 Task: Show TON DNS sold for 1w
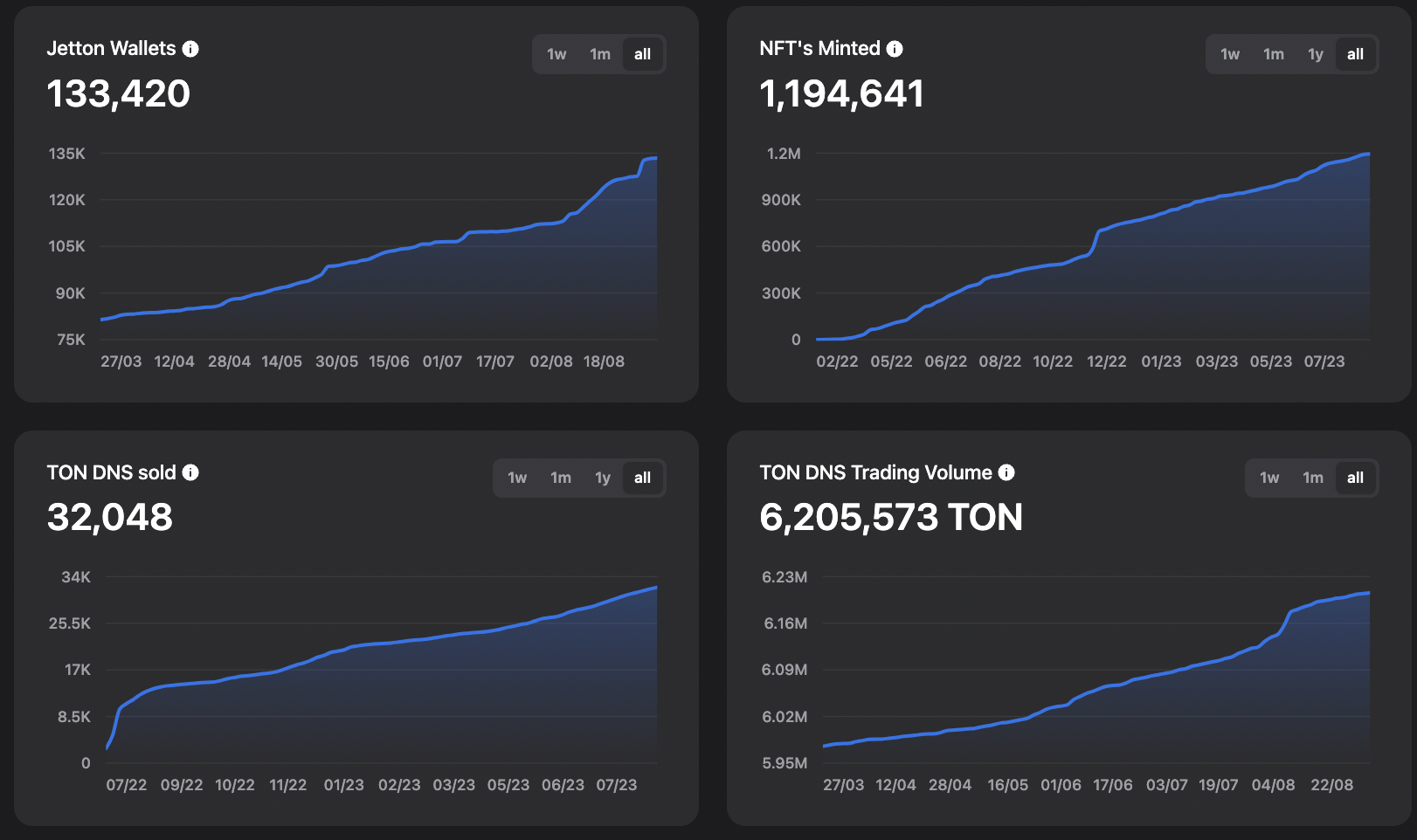(x=517, y=478)
